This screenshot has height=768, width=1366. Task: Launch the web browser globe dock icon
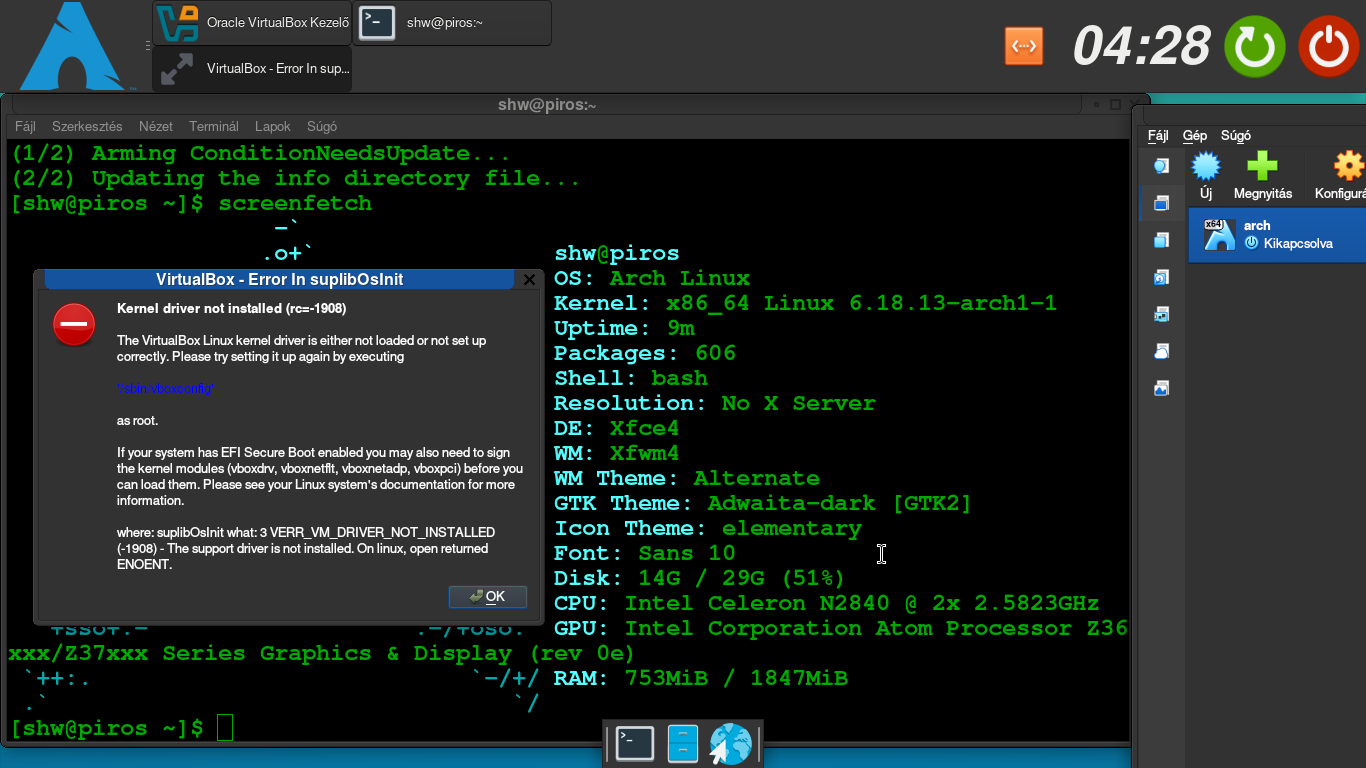(730, 744)
